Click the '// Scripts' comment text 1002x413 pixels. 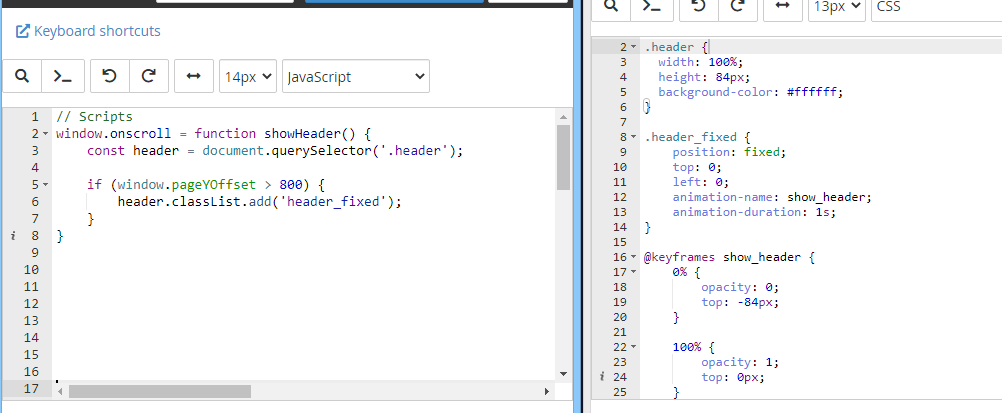pyautogui.click(x=94, y=117)
